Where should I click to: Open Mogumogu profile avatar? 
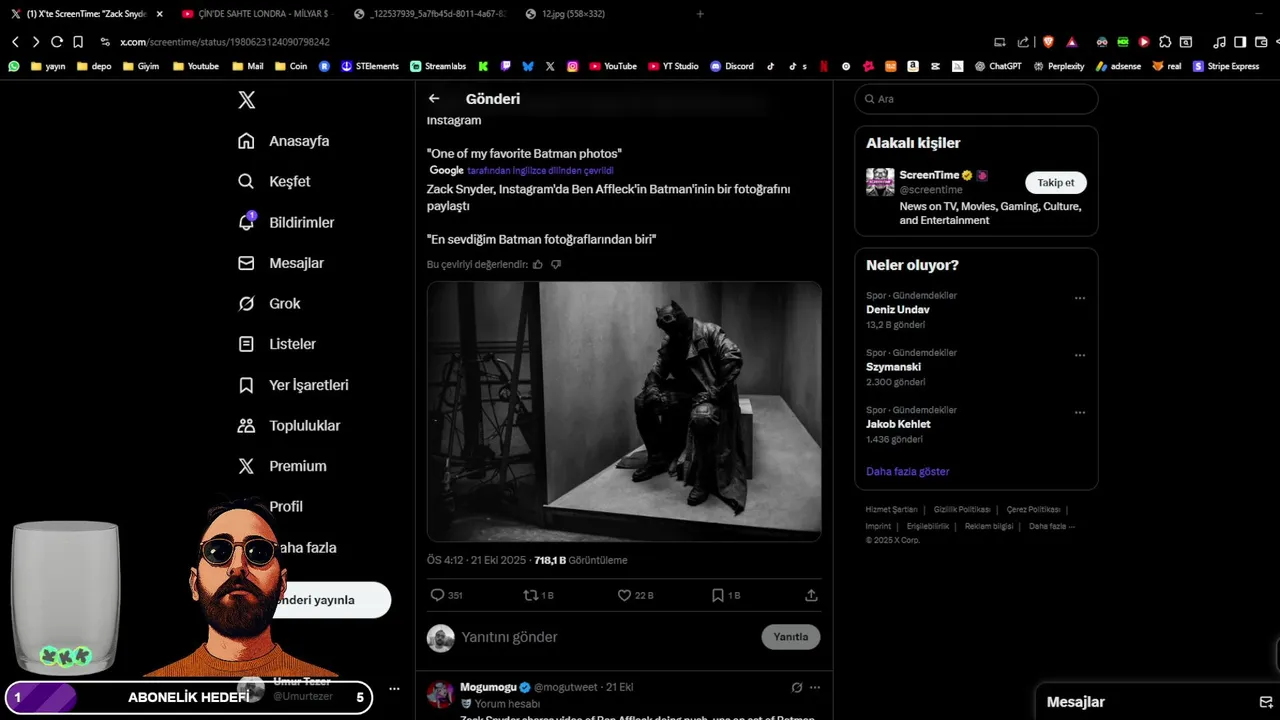[441, 694]
